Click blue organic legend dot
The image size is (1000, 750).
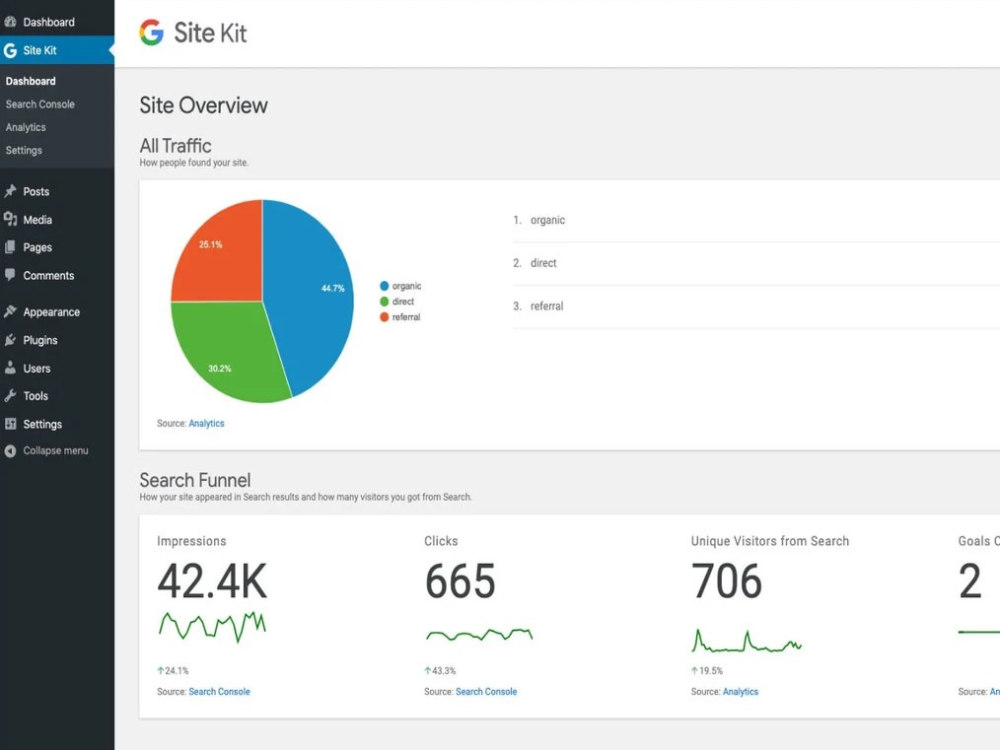coord(384,286)
